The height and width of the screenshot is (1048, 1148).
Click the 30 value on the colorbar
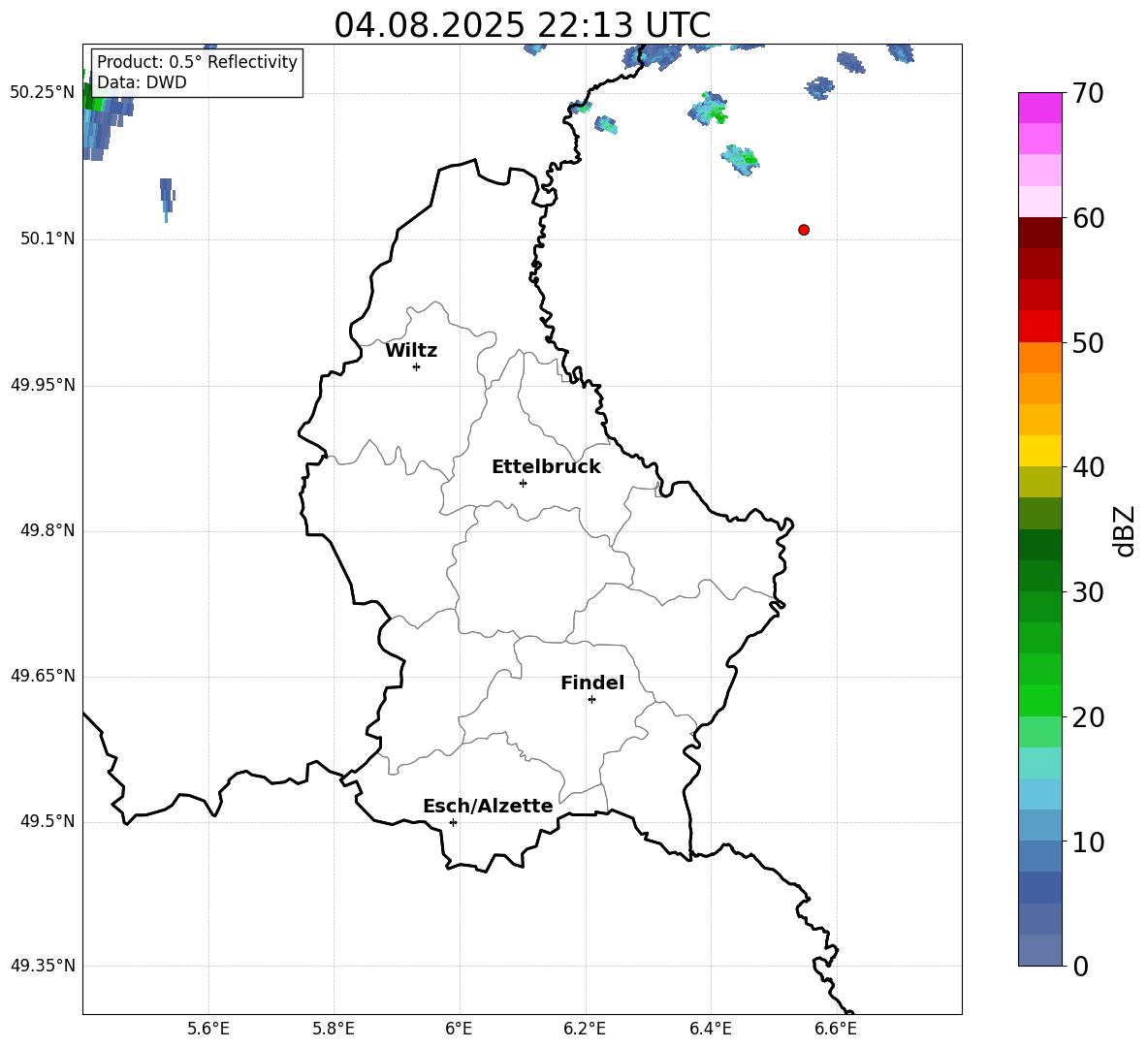1088,592
